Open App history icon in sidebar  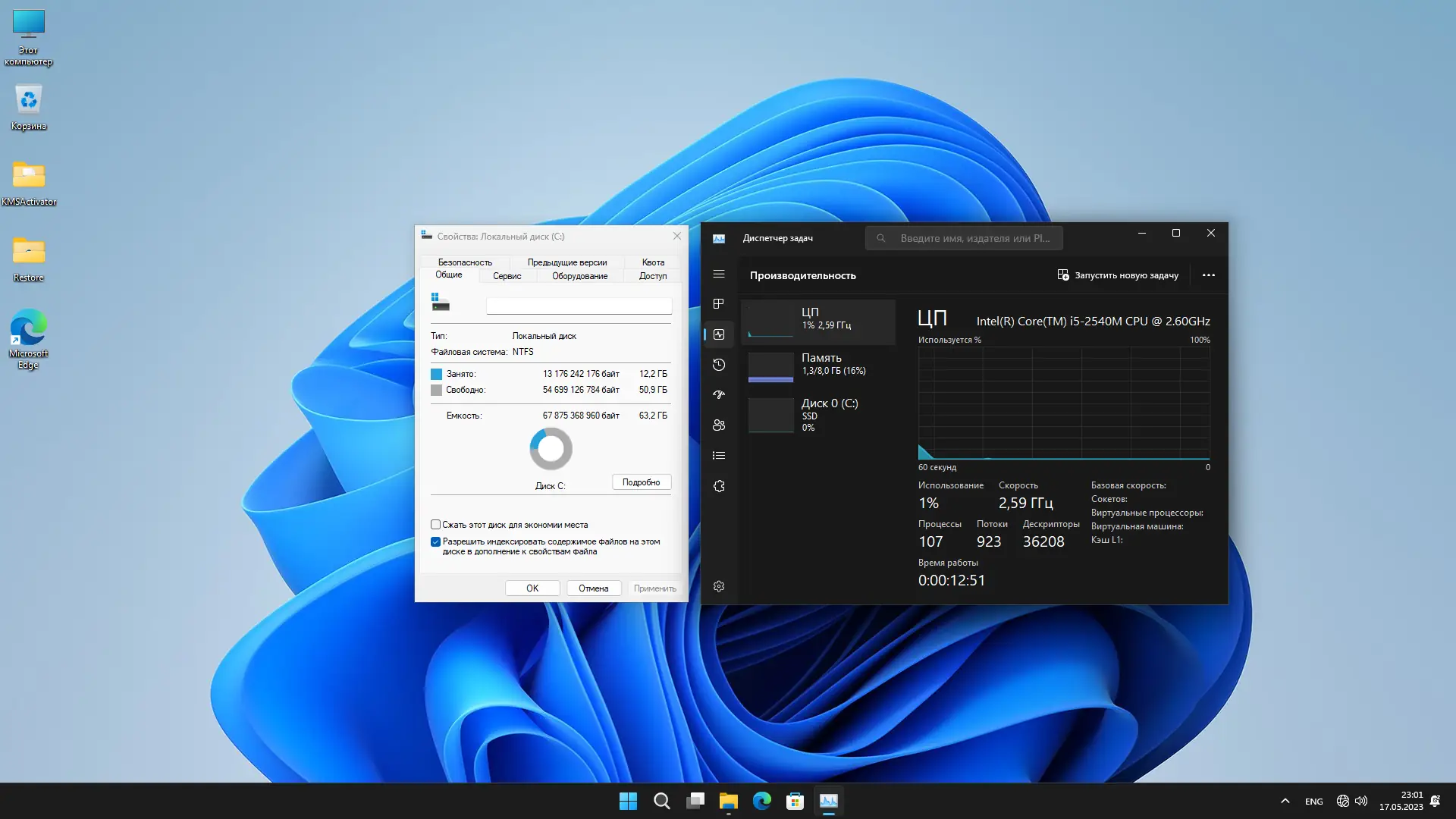point(719,365)
